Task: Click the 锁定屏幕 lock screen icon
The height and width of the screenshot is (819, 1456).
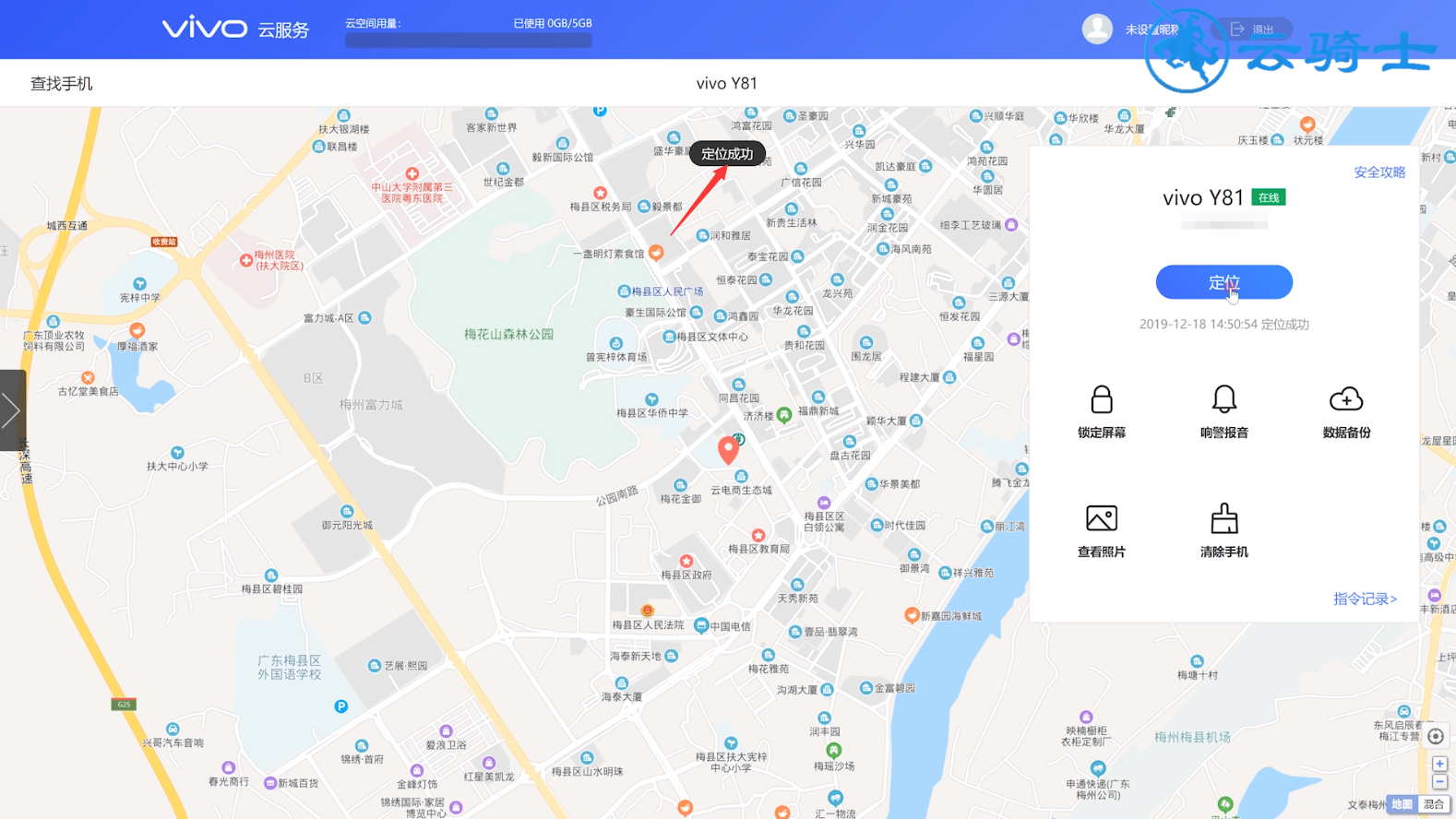Action: click(x=1102, y=399)
